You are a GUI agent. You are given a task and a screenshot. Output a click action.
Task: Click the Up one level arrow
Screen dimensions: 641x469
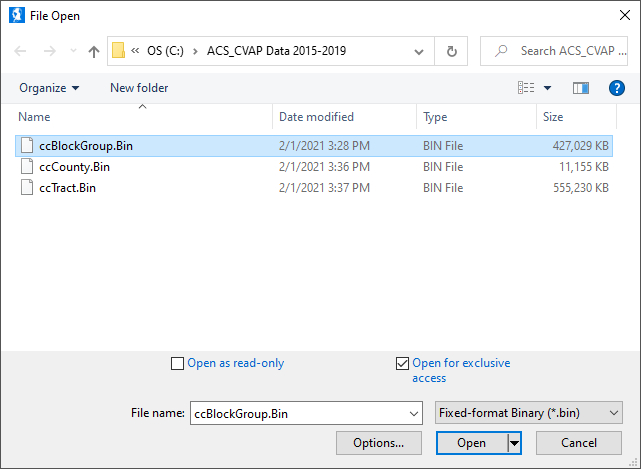click(94, 51)
